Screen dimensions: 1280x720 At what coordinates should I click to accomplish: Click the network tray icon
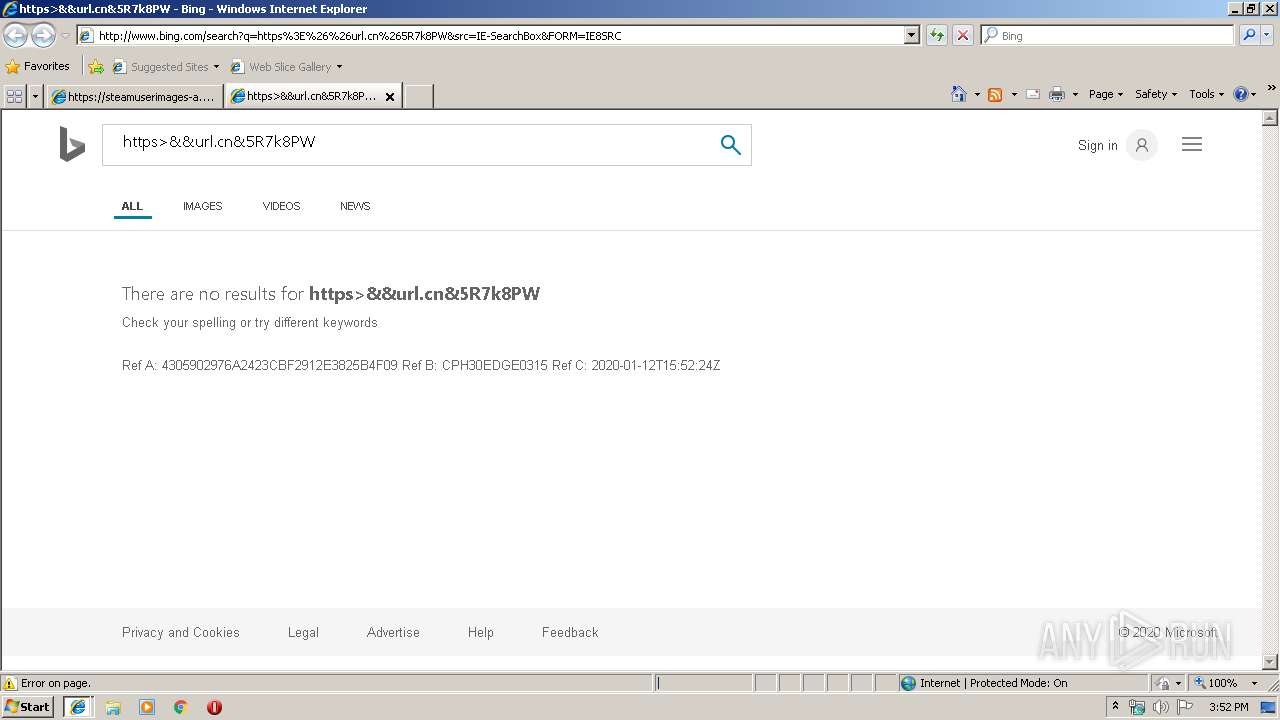[1137, 707]
